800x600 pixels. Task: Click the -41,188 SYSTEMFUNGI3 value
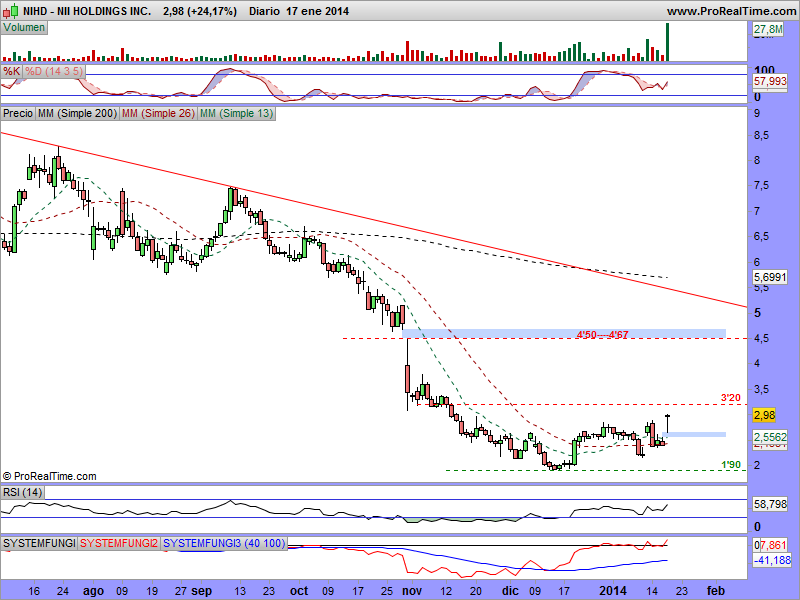click(x=772, y=560)
